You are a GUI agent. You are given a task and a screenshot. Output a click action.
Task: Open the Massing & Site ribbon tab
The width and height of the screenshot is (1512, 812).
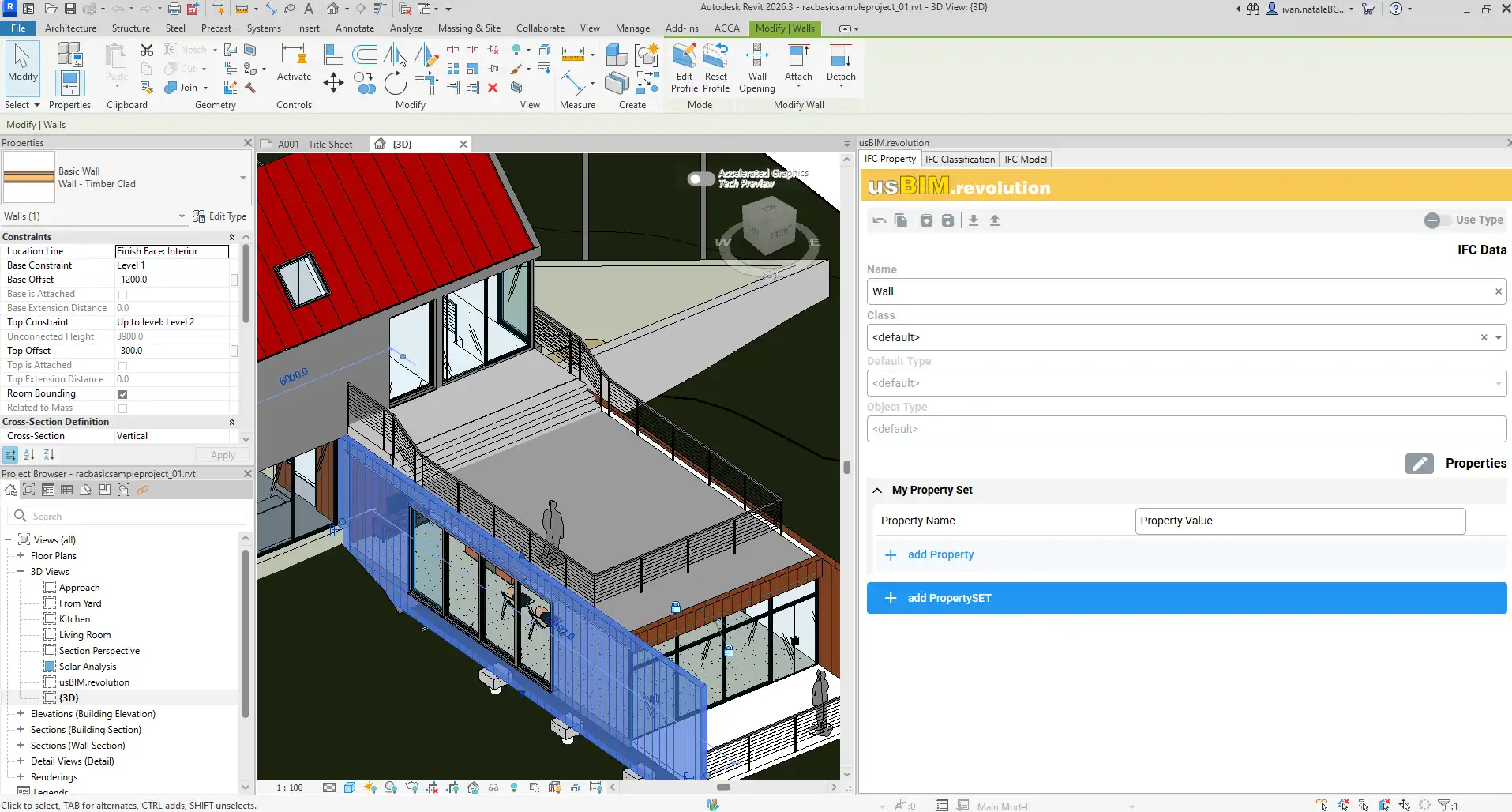coord(469,28)
